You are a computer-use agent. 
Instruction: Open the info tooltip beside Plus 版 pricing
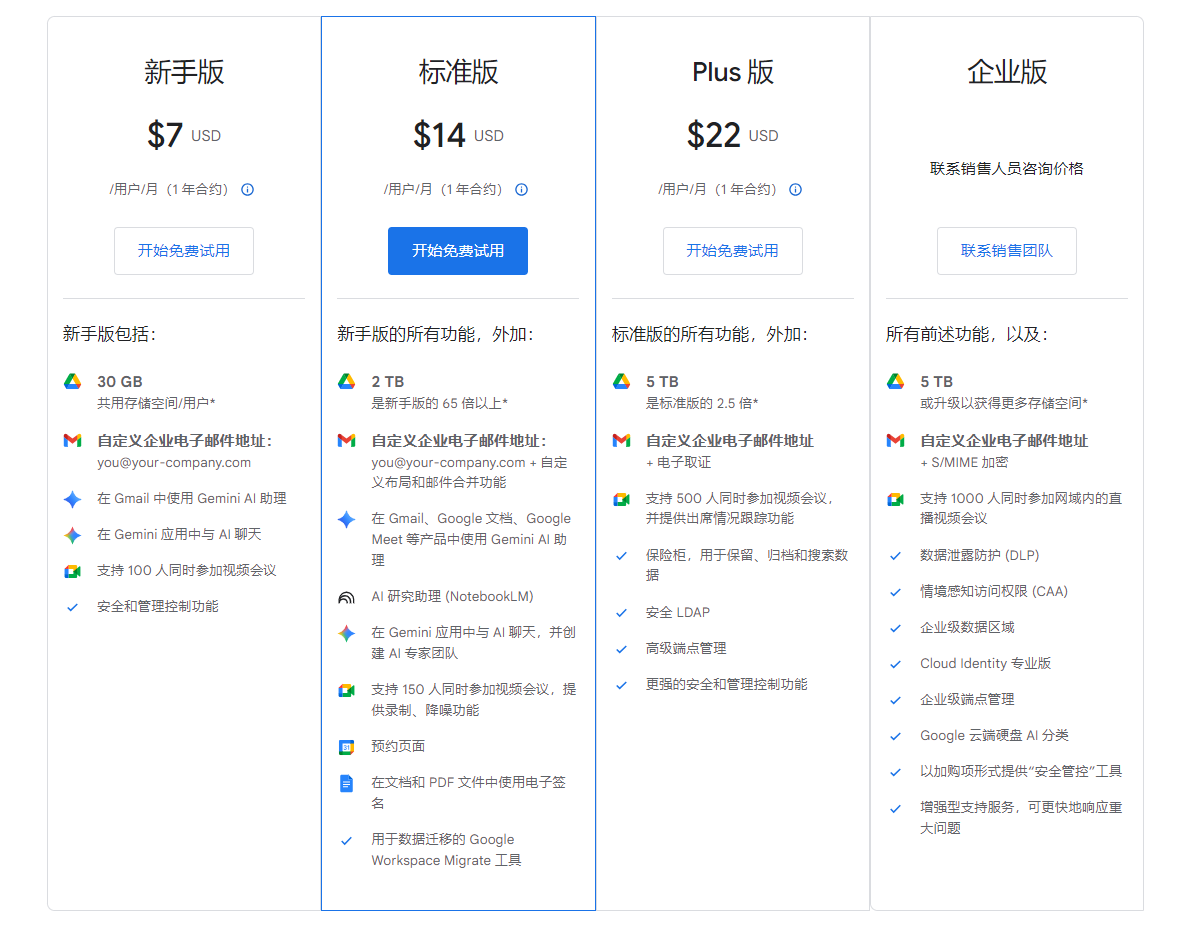click(795, 188)
